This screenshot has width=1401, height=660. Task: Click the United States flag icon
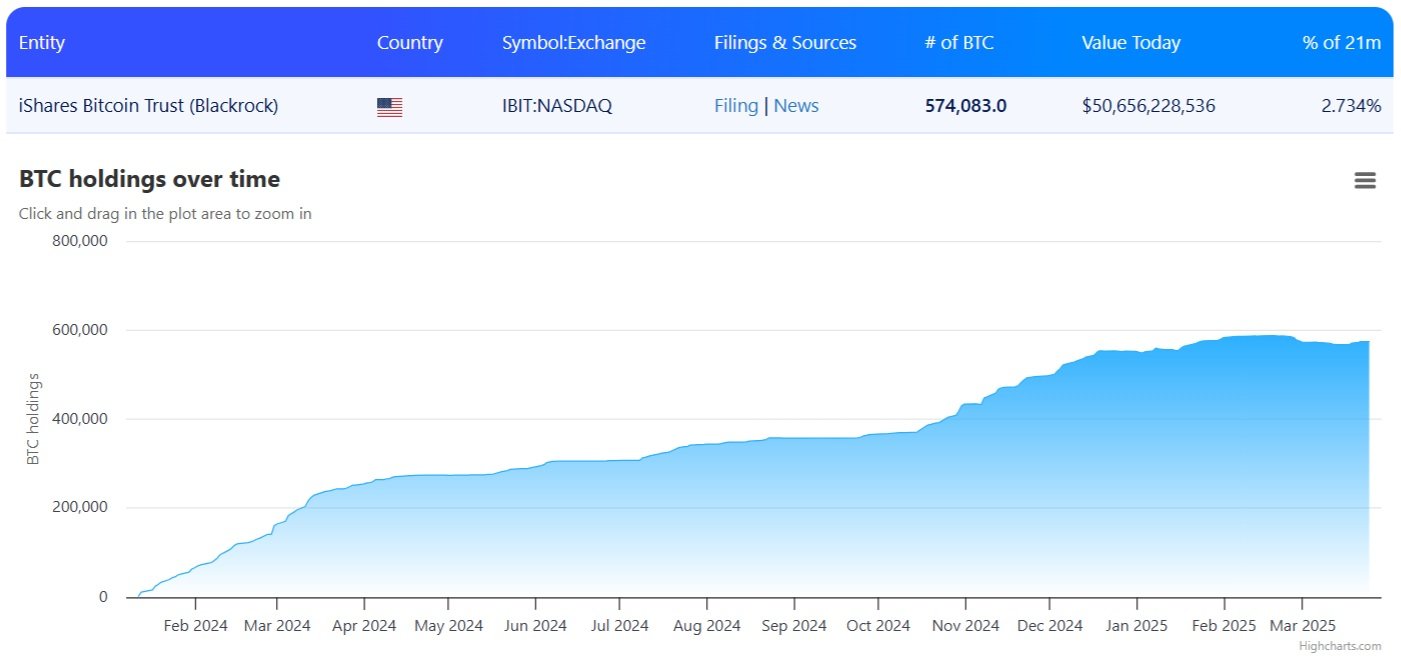tap(390, 107)
